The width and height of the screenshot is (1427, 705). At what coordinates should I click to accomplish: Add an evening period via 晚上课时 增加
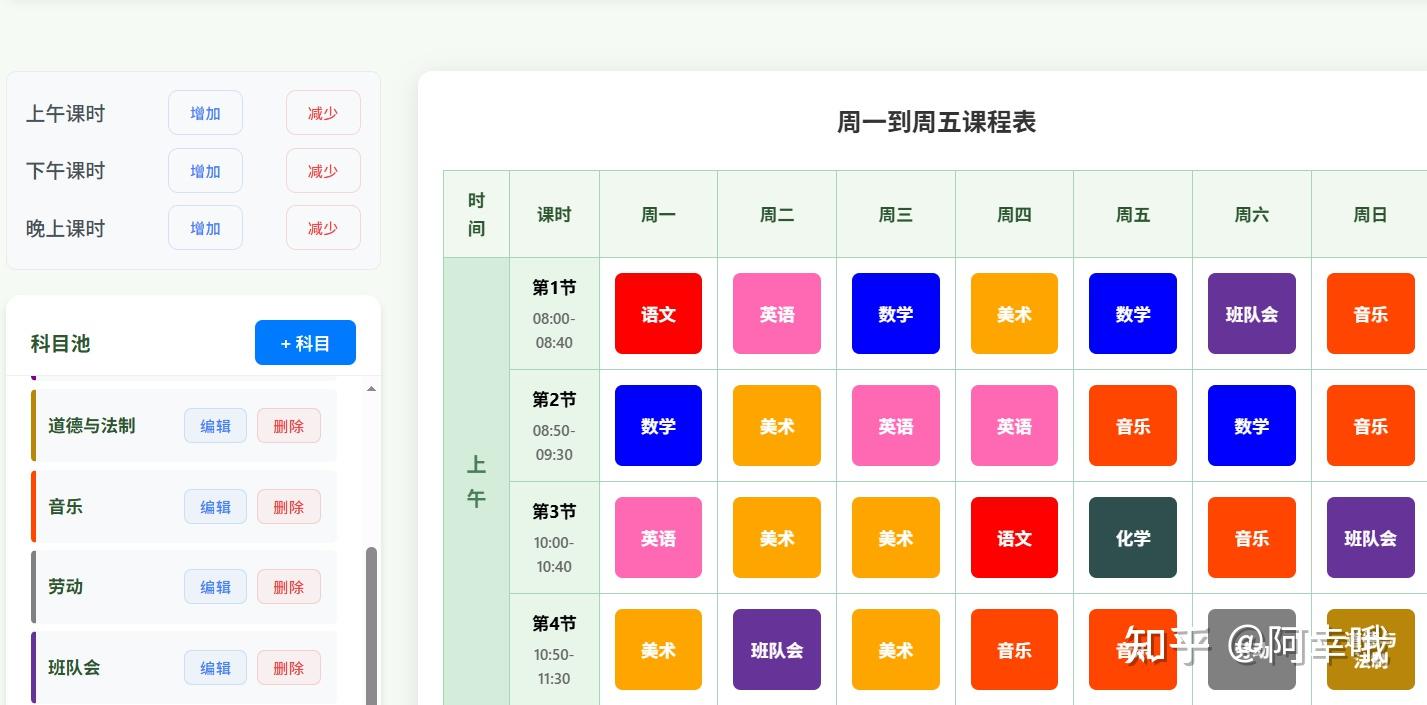[205, 228]
